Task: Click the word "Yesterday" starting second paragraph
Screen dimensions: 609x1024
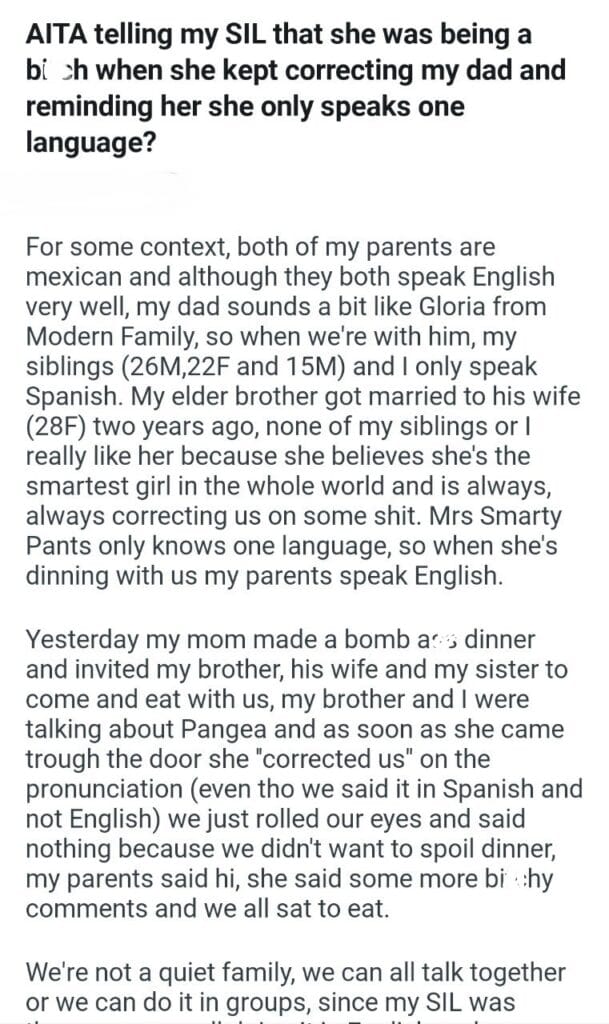Action: click(79, 639)
